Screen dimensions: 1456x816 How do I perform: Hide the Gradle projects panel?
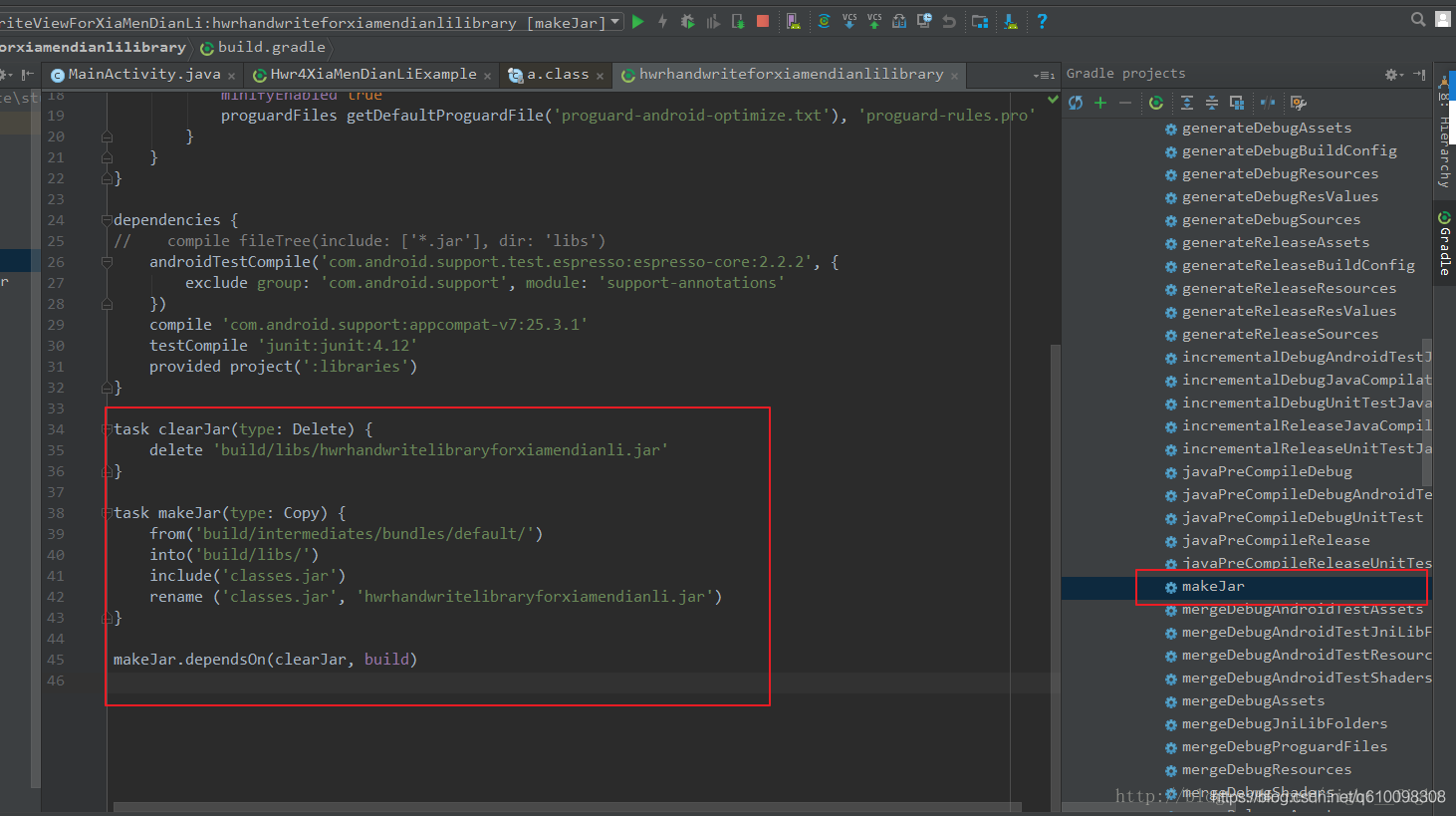1419,75
